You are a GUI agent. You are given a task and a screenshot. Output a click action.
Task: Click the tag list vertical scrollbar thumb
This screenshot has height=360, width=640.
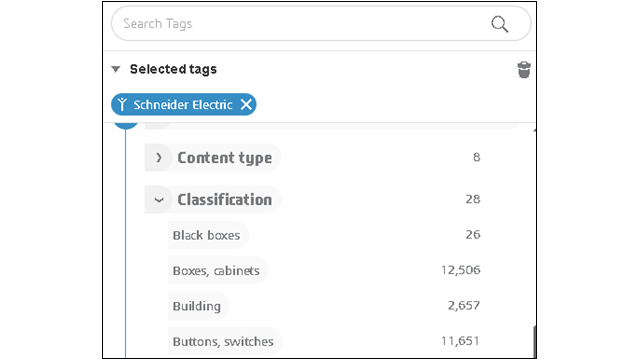pos(534,342)
